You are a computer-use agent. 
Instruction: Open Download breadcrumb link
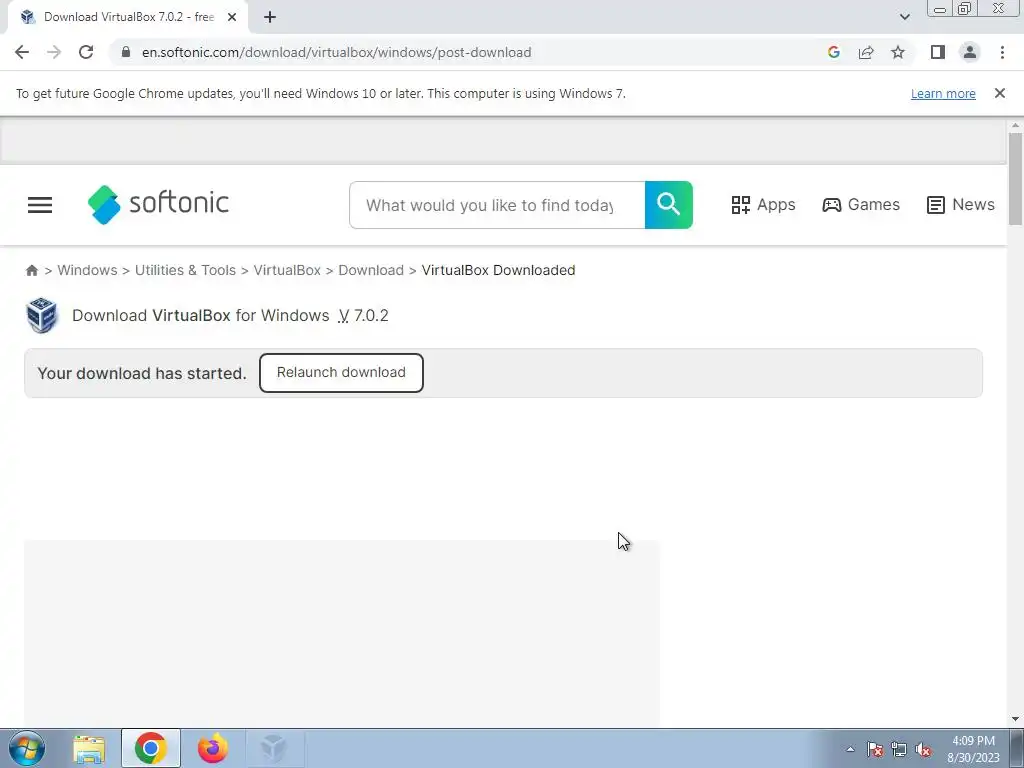coord(371,270)
